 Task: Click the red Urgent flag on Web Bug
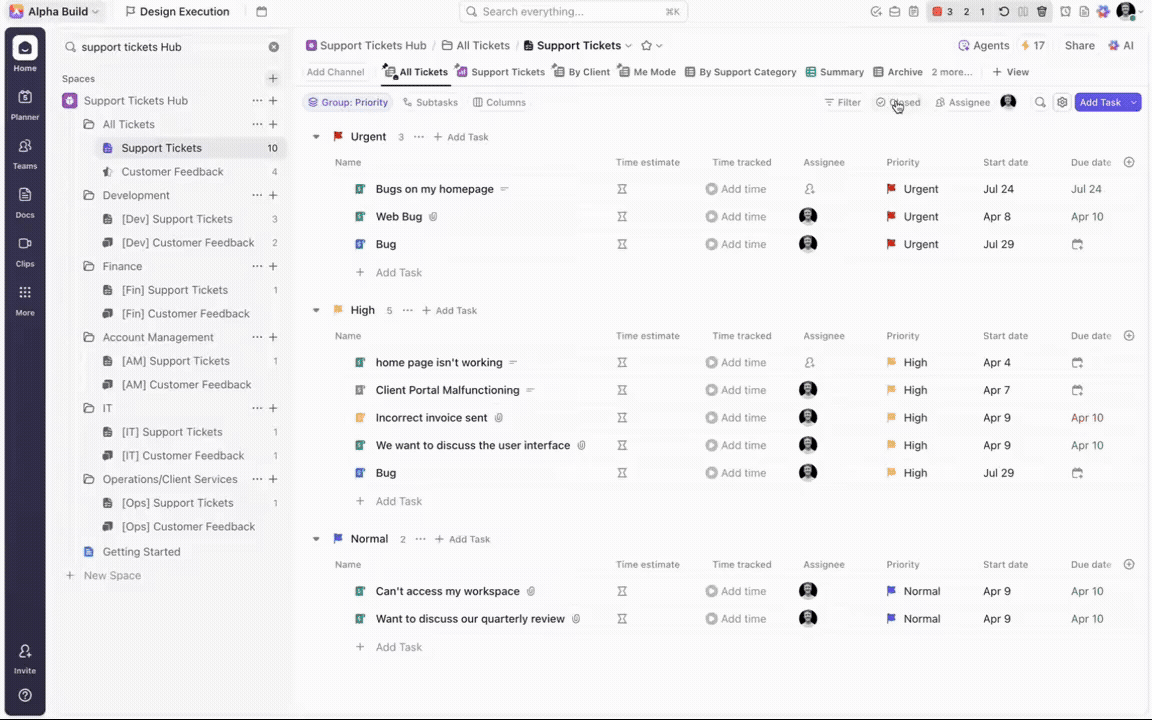pyautogui.click(x=891, y=217)
